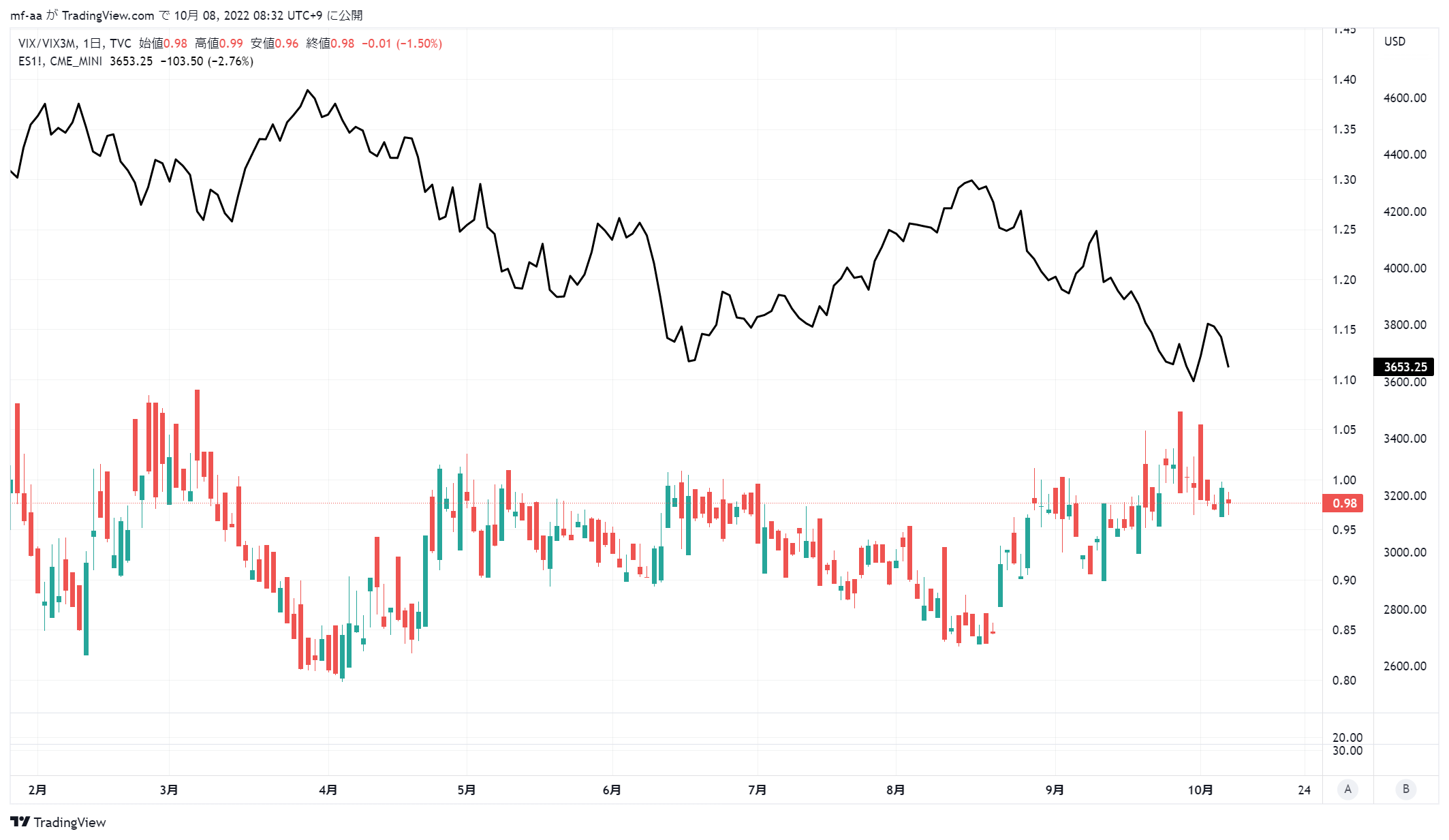
Task: Click the A scale button
Action: point(1347,790)
